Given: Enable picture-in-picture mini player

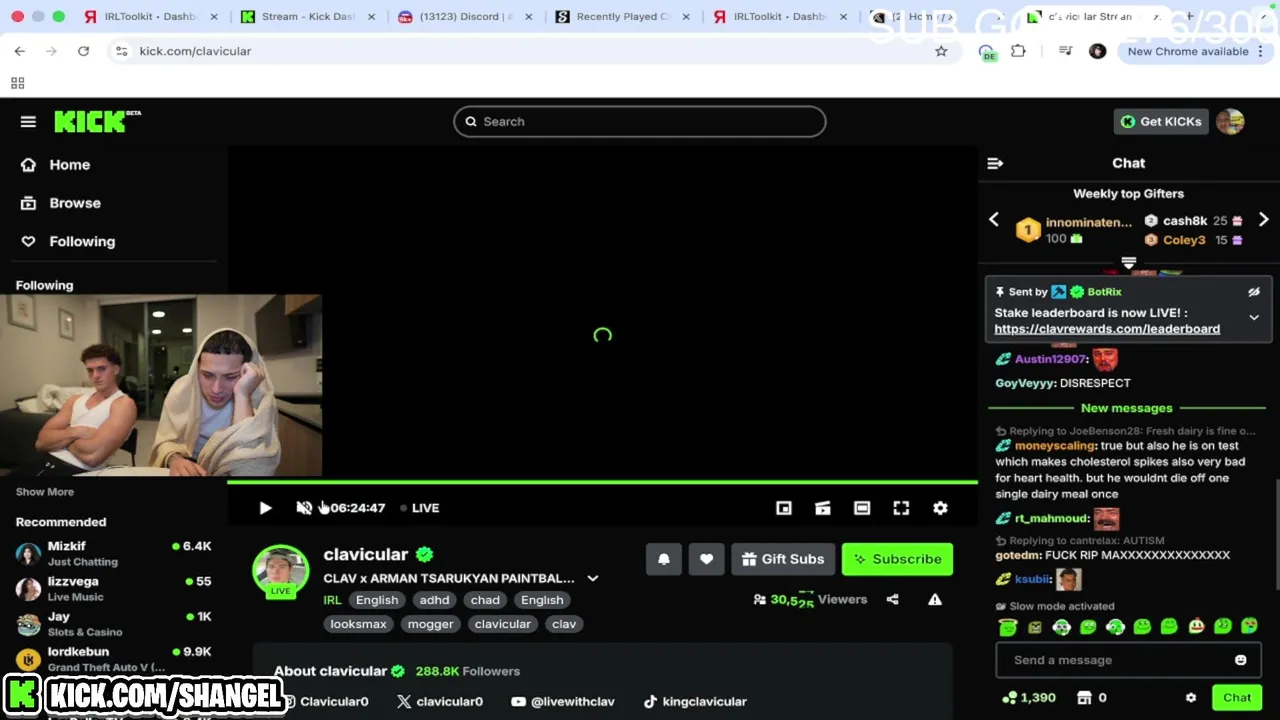Looking at the screenshot, I should 784,508.
